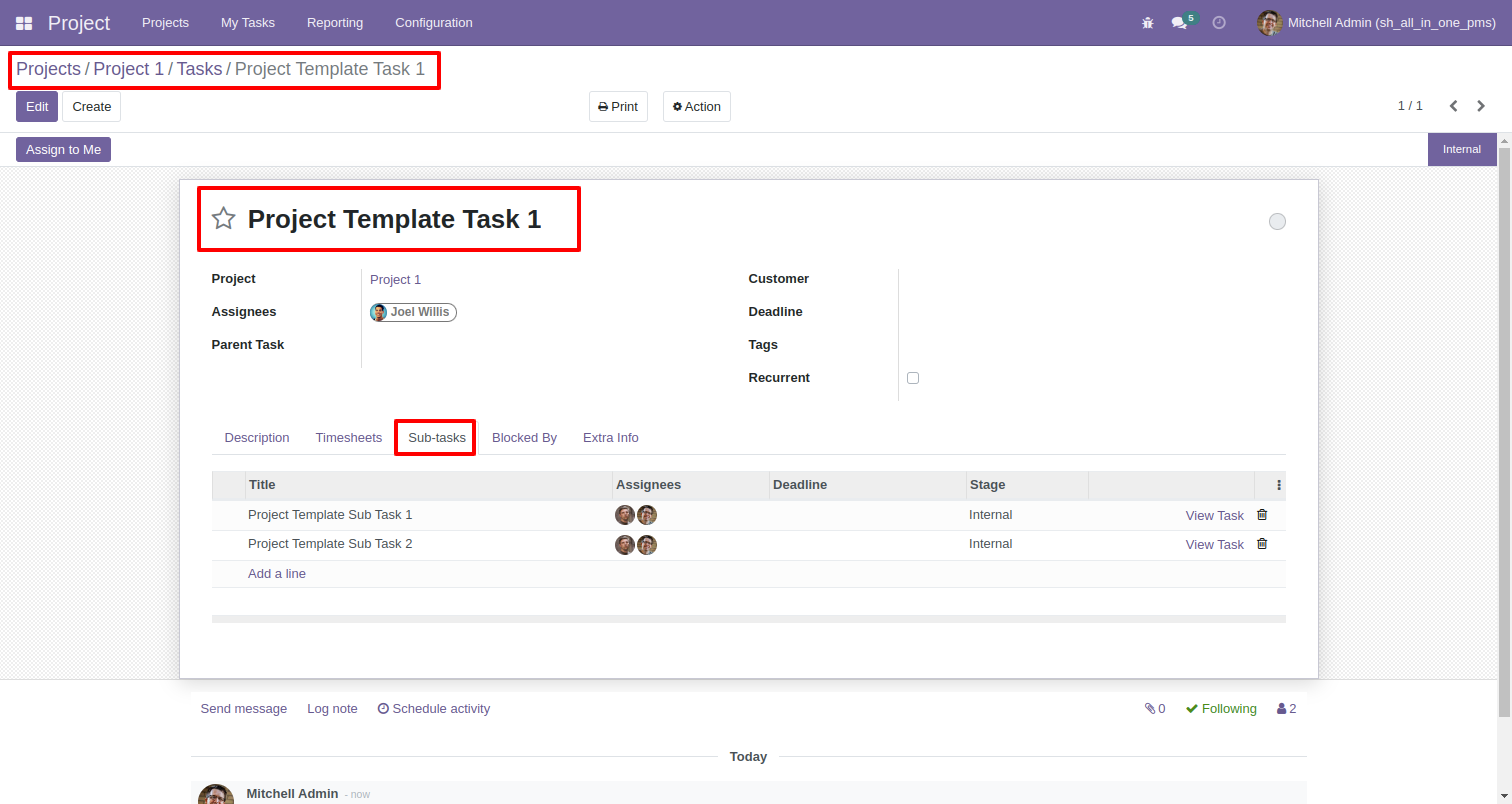Switch to the Timesheets tab
The width and height of the screenshot is (1512, 804).
pos(349,438)
